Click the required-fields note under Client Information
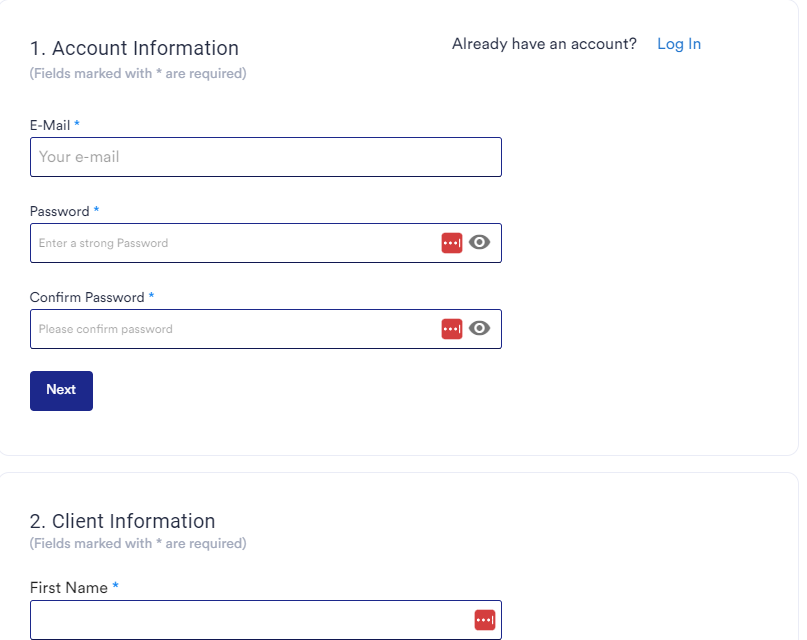Viewport: 807px width, 640px height. click(x=138, y=544)
